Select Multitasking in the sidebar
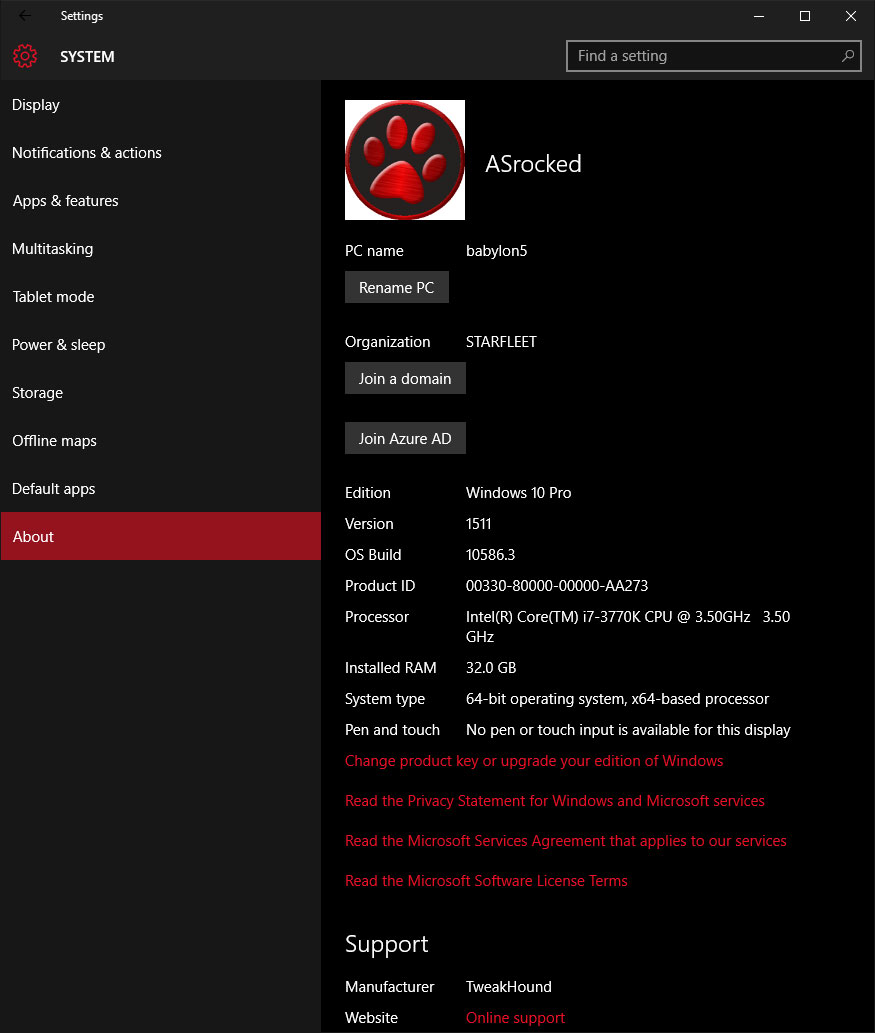Image resolution: width=875 pixels, height=1033 pixels. pos(161,249)
